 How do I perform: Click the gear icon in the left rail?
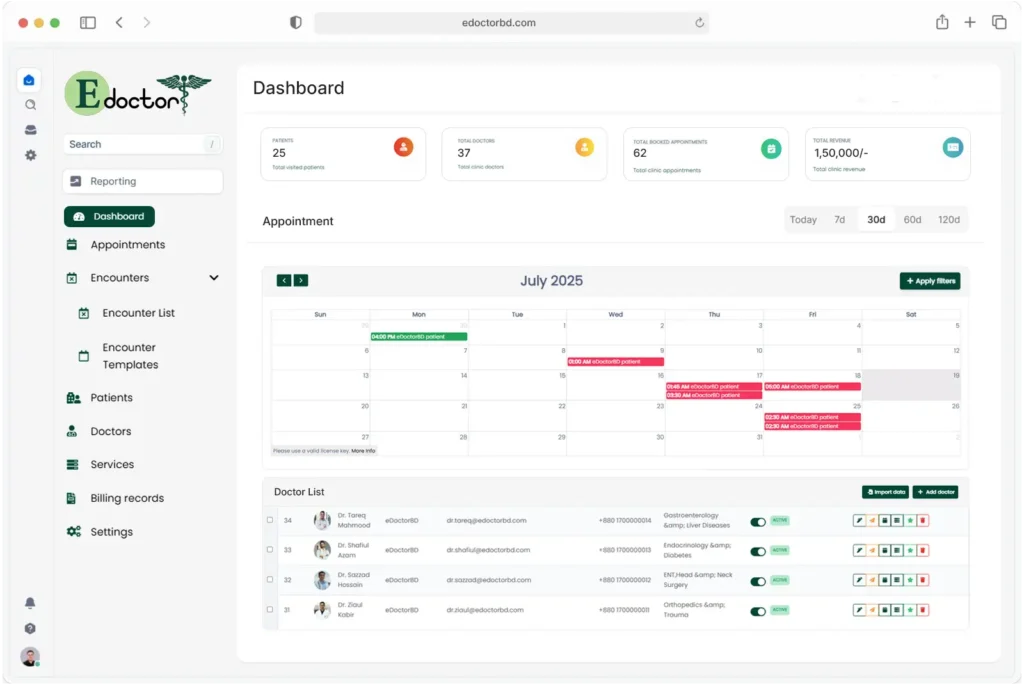click(30, 155)
